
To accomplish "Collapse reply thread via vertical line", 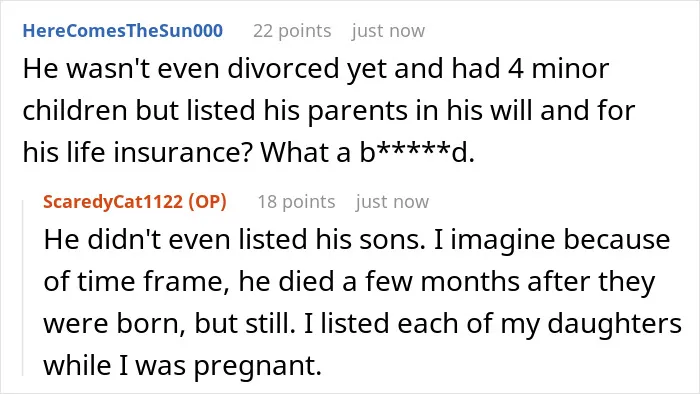I will coord(23,288).
